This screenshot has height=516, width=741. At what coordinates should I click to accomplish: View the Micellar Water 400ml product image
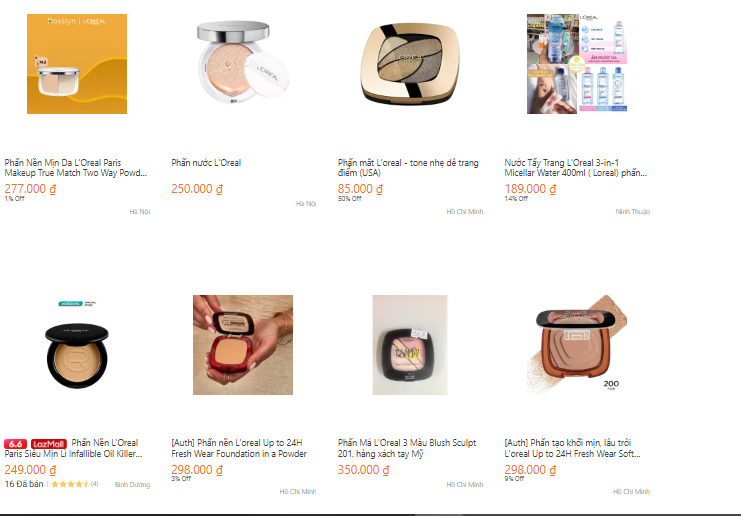(x=577, y=64)
